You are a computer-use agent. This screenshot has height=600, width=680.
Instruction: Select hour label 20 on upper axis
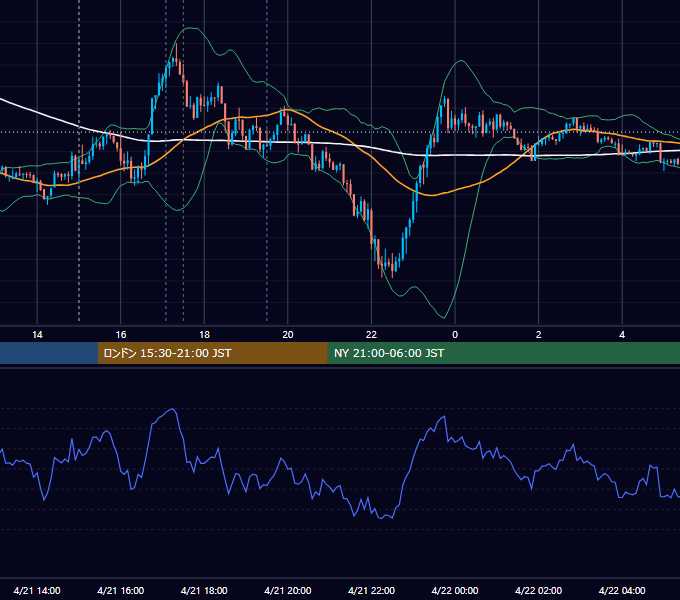288,335
